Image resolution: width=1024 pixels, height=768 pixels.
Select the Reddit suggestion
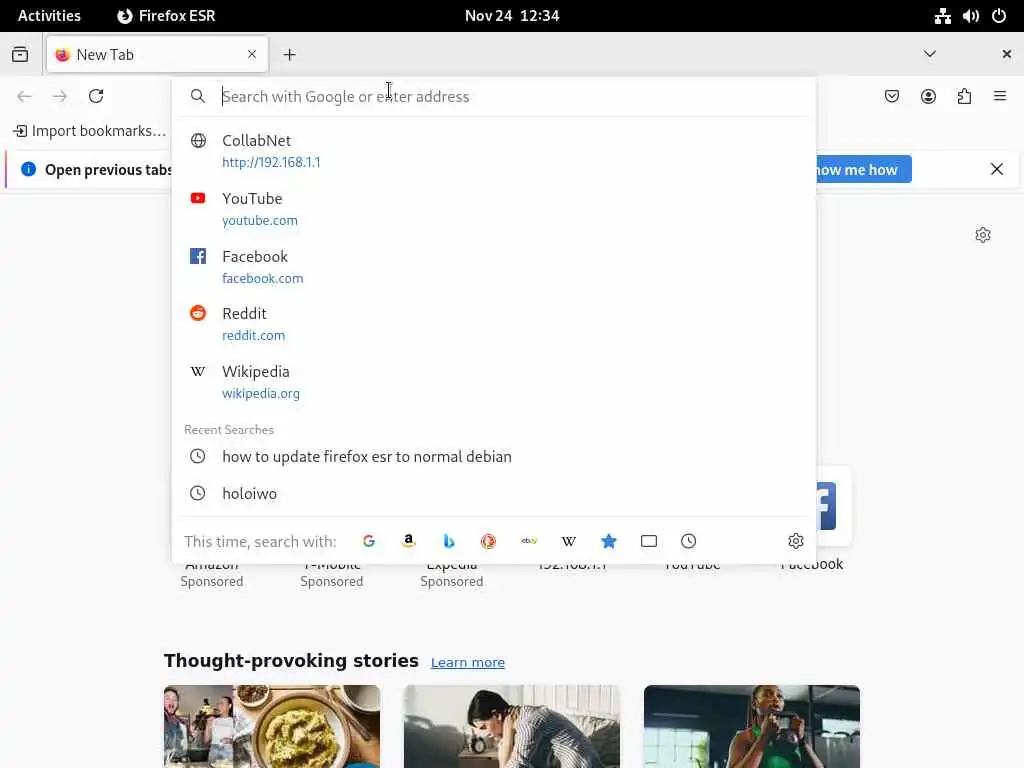point(493,324)
